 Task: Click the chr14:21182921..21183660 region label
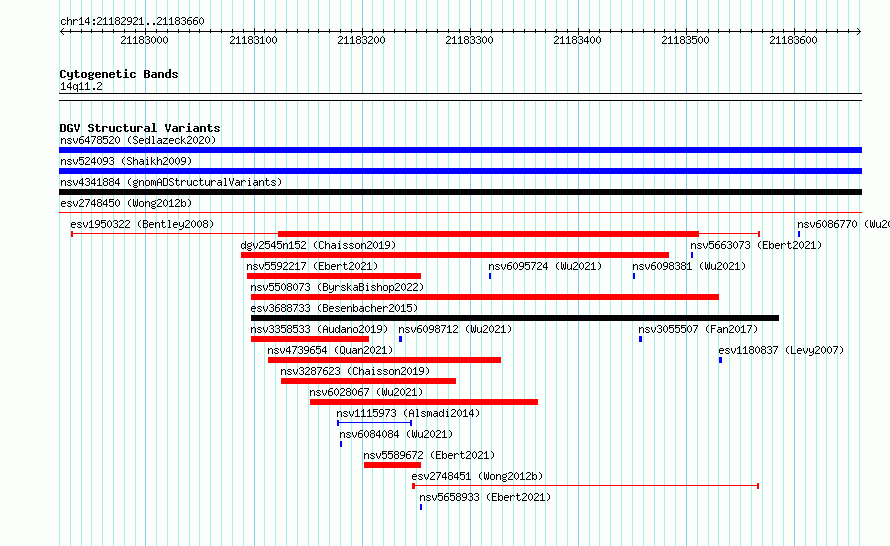click(x=132, y=22)
